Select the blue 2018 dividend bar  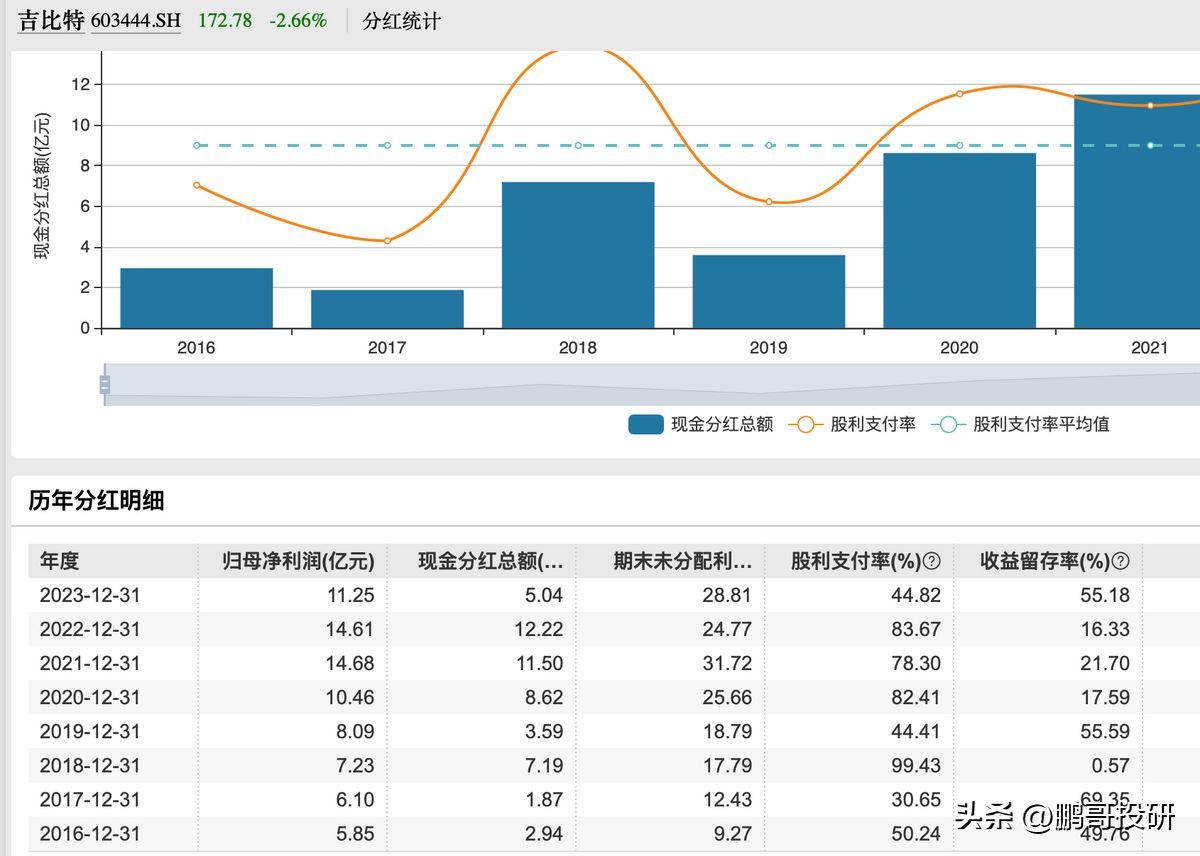point(578,255)
